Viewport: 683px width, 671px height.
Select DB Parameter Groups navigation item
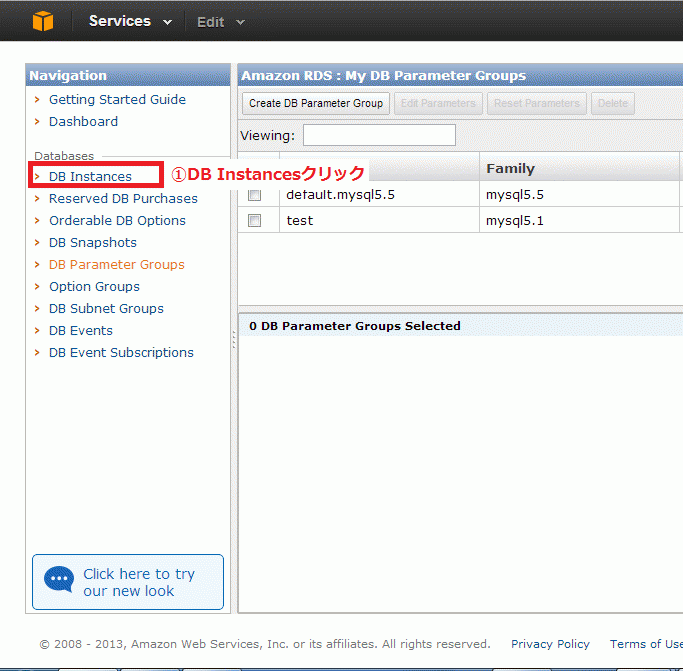click(117, 264)
